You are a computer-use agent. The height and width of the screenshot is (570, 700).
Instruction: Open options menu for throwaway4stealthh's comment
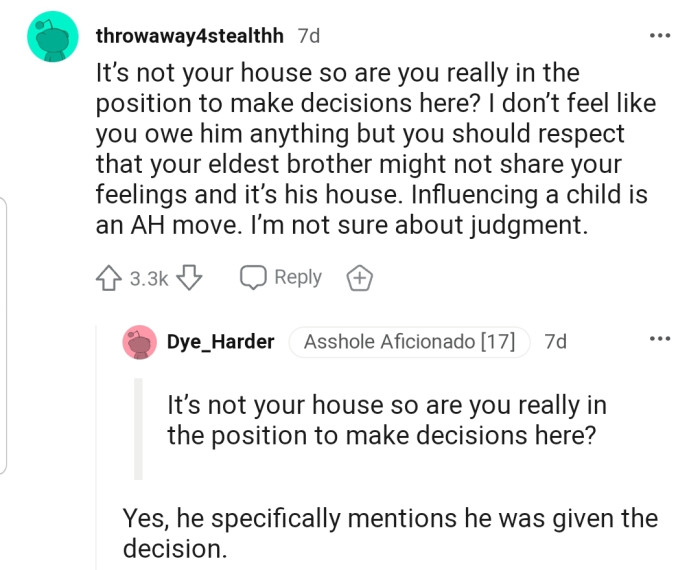click(x=659, y=36)
